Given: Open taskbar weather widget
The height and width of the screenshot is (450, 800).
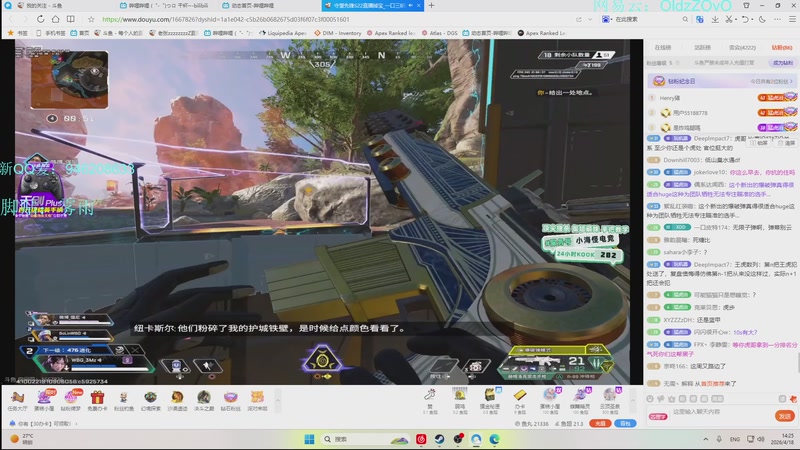Looking at the screenshot, I should (x=21, y=439).
